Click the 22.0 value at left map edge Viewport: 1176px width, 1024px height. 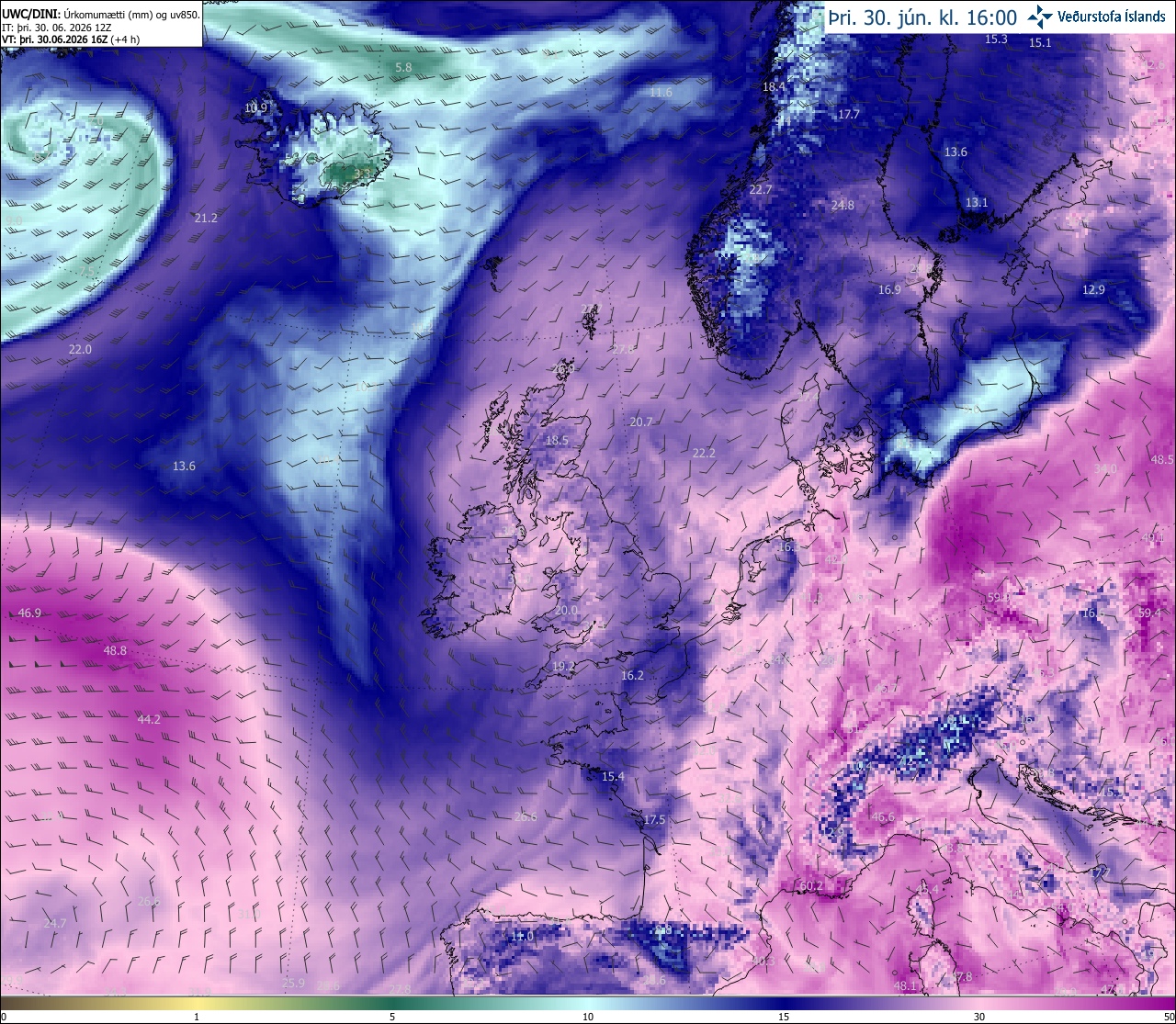click(x=80, y=350)
